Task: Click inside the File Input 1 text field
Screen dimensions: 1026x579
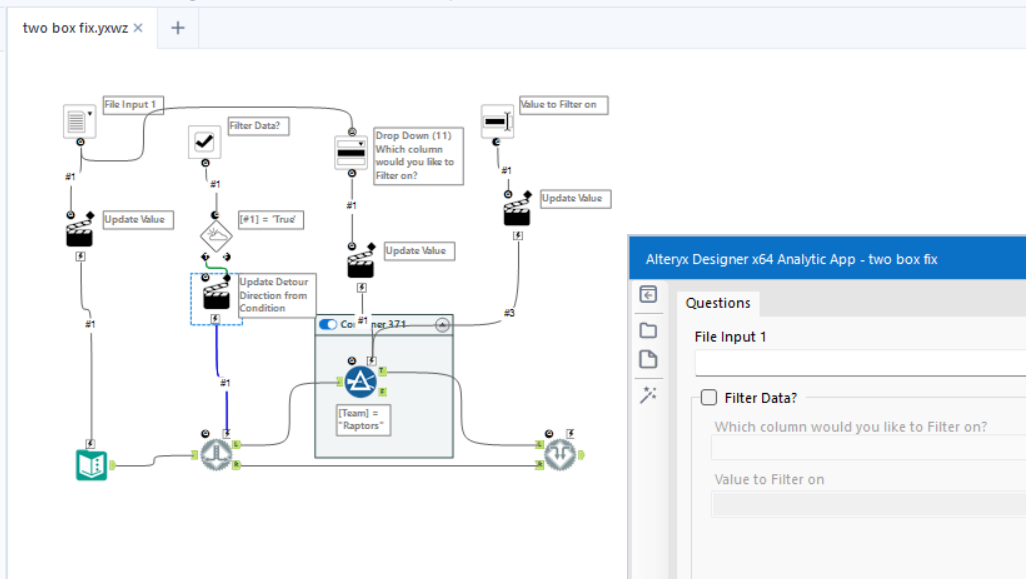Action: [x=860, y=363]
